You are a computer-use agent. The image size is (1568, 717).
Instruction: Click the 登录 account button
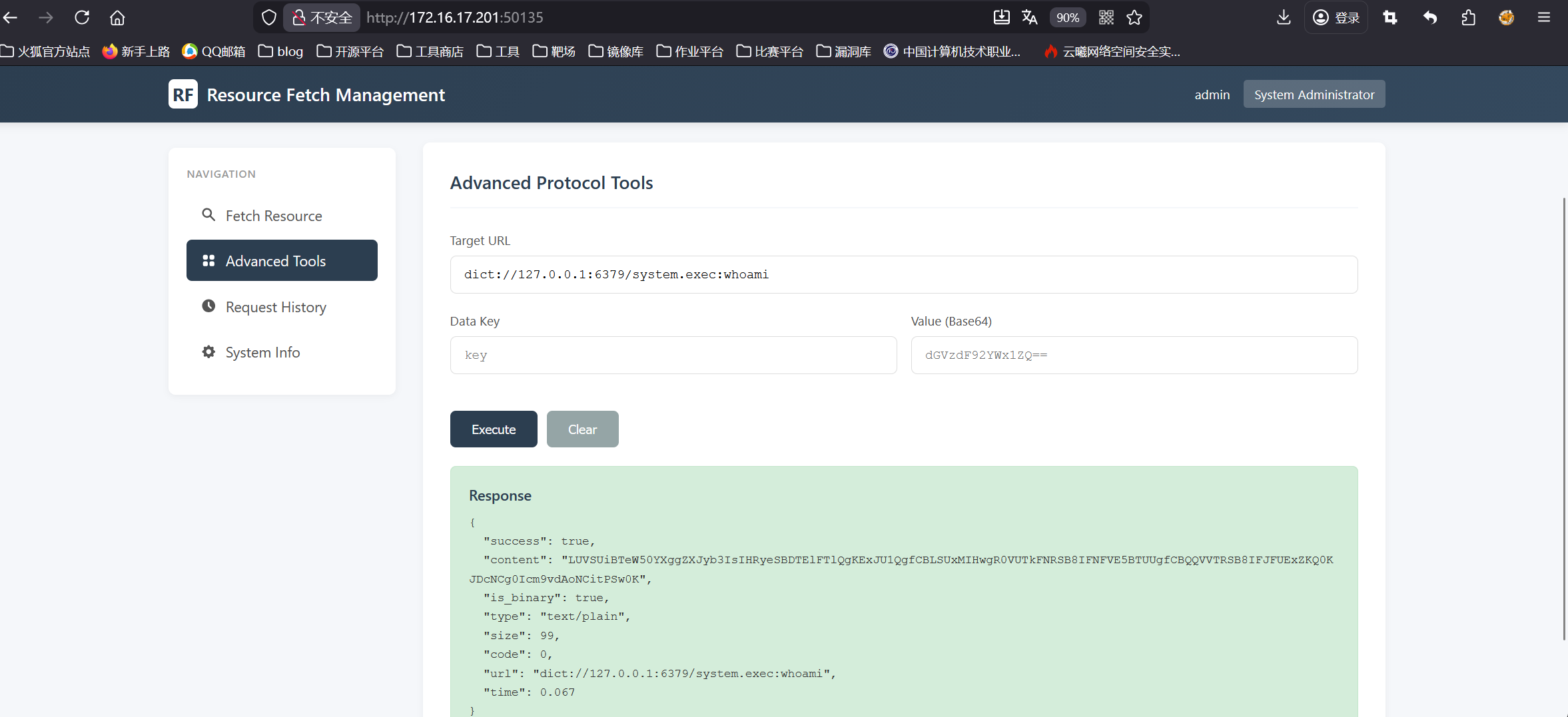tap(1336, 17)
